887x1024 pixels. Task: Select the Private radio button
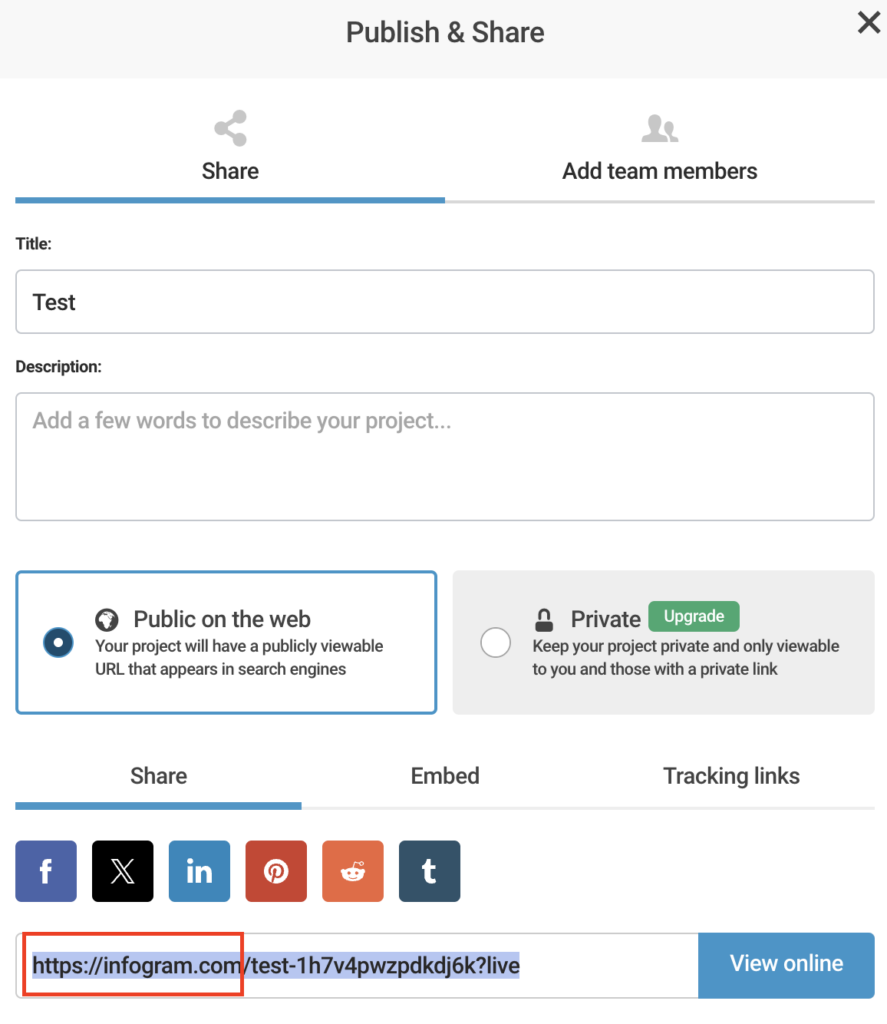[495, 643]
